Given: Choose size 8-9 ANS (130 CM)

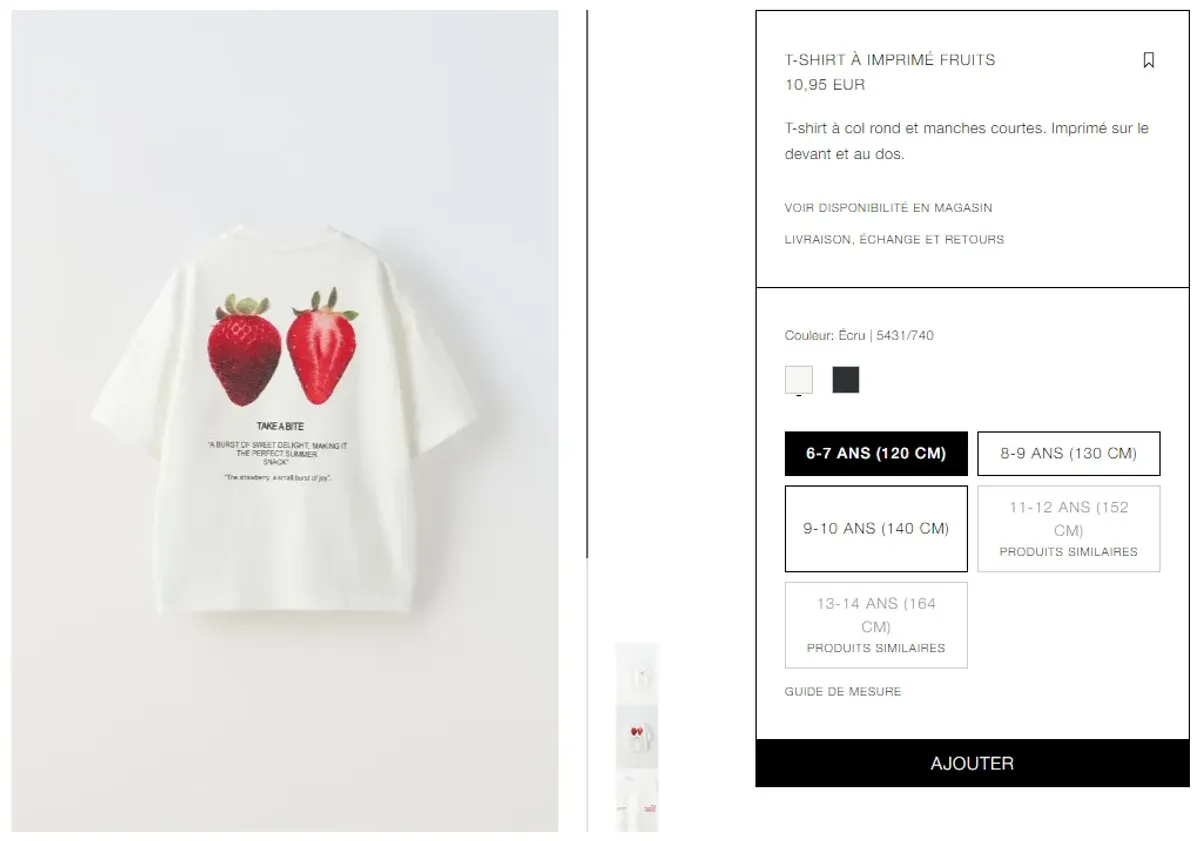Looking at the screenshot, I should tap(1069, 454).
